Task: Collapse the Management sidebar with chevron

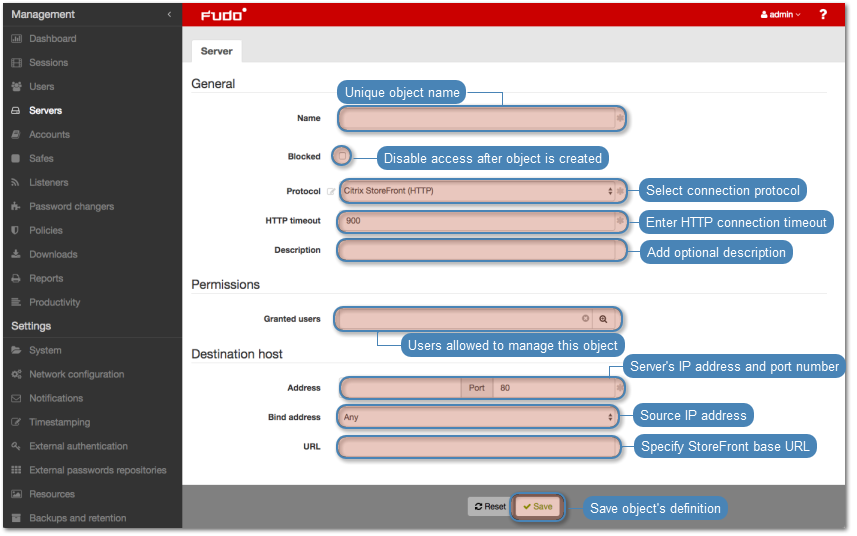Action: [169, 15]
